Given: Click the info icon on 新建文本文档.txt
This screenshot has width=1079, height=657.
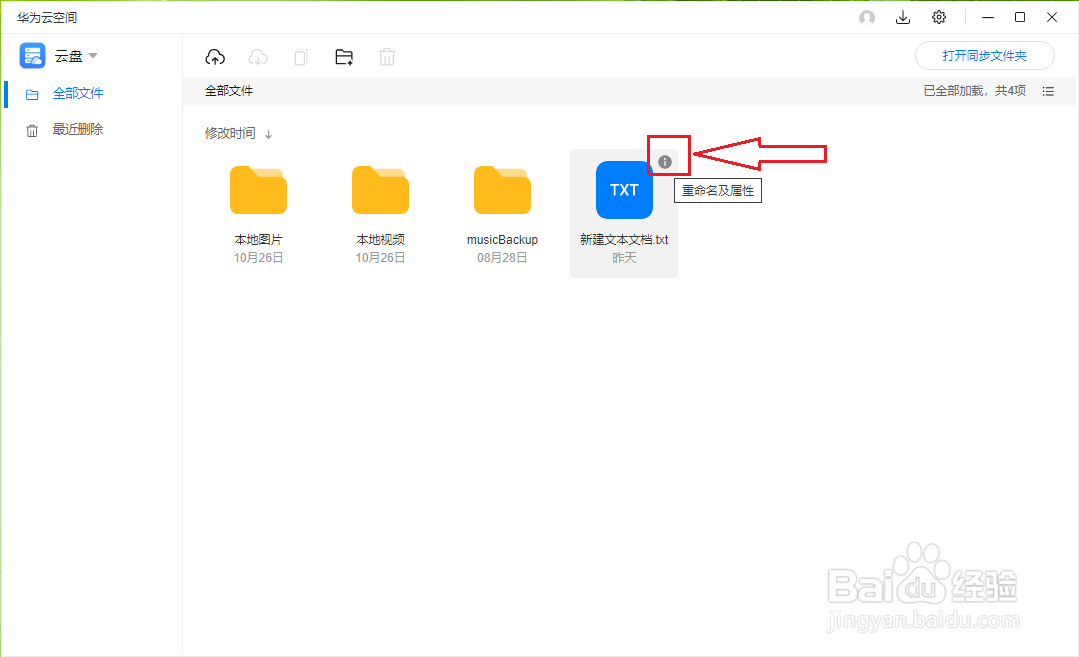Looking at the screenshot, I should click(667, 157).
